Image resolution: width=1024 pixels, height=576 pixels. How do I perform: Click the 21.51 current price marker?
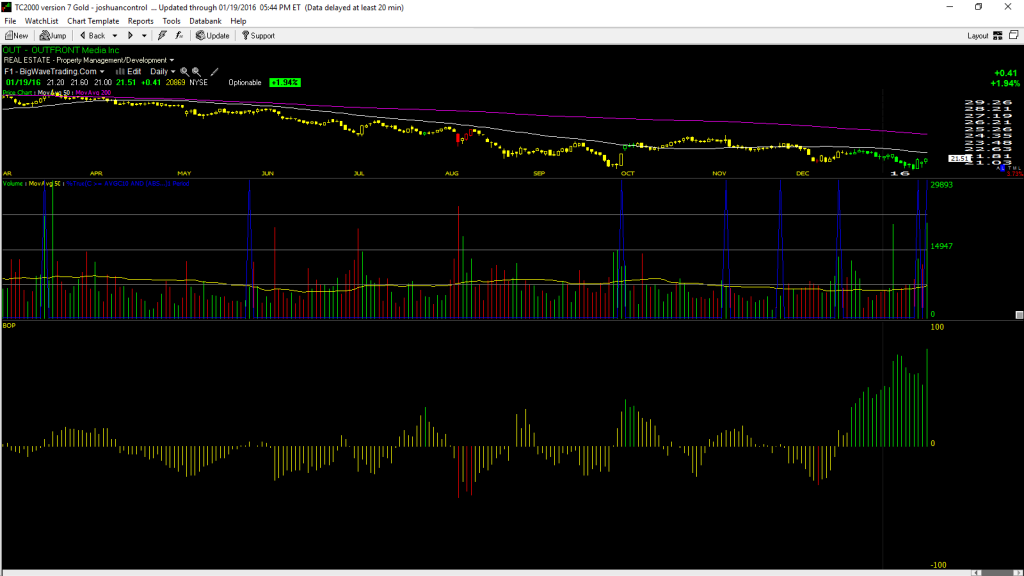click(x=959, y=159)
